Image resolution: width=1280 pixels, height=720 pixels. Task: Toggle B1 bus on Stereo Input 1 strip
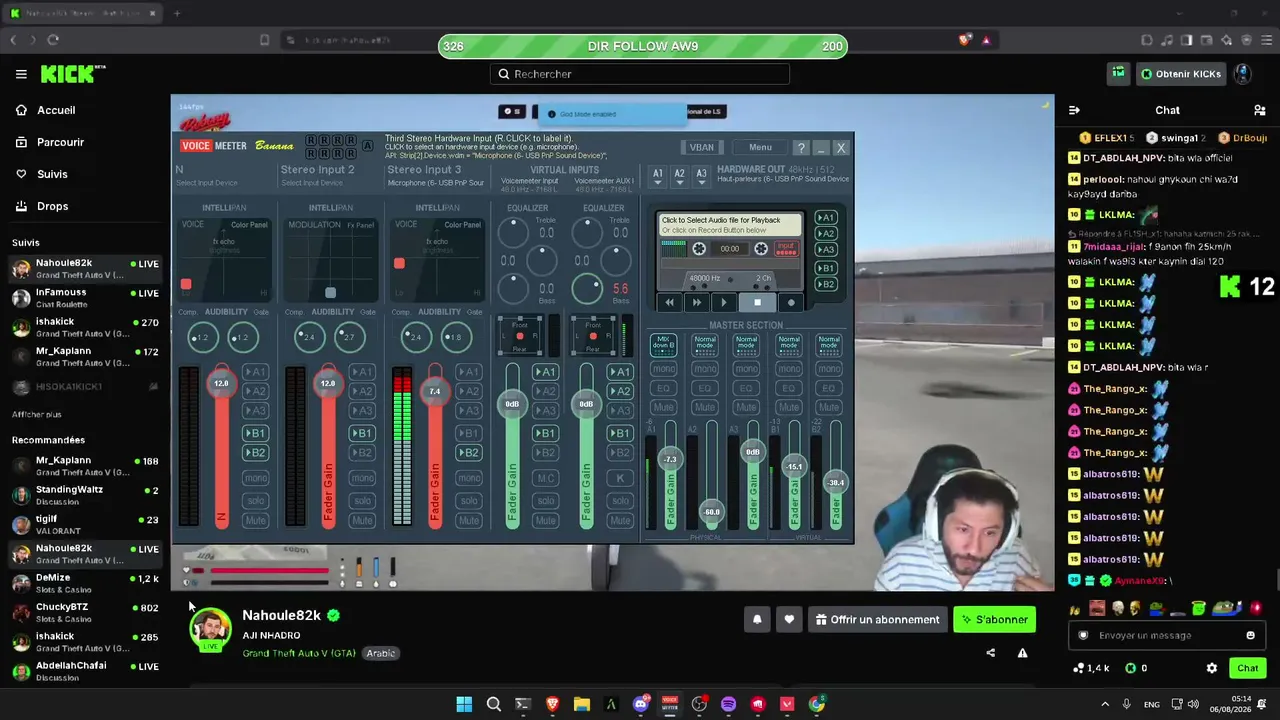point(255,433)
